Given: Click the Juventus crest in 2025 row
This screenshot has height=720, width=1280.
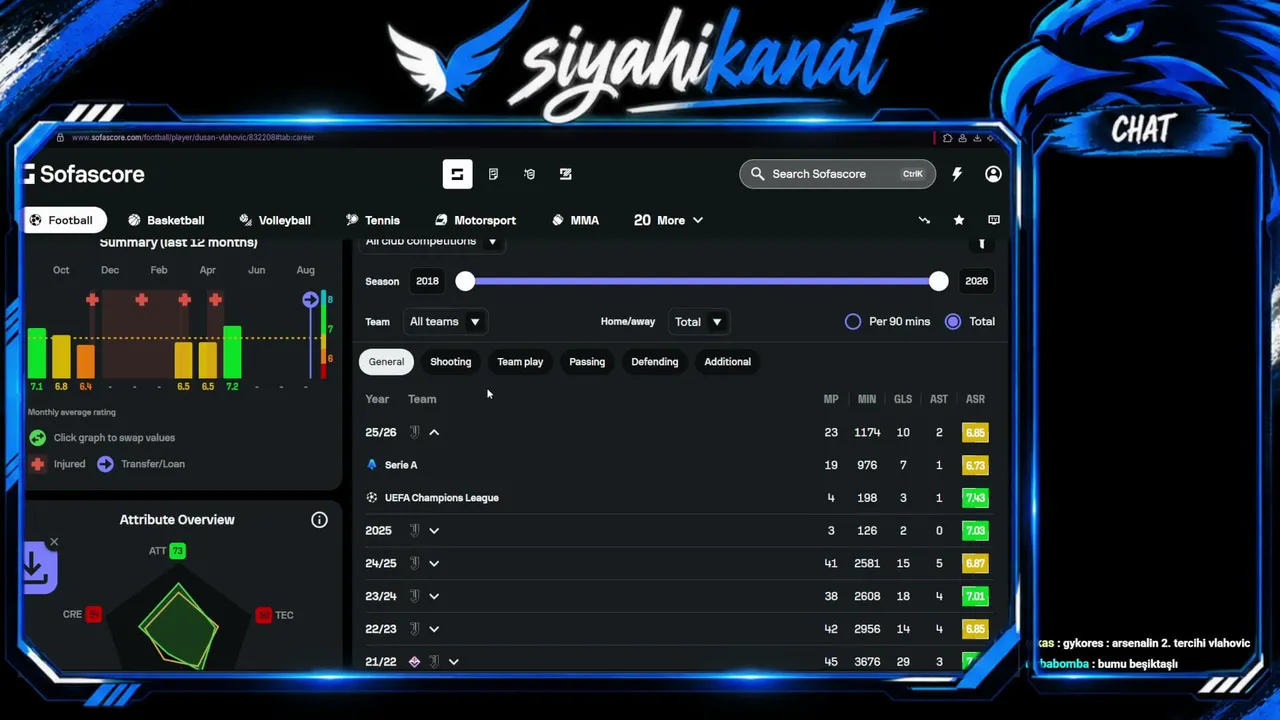Looking at the screenshot, I should (x=414, y=531).
